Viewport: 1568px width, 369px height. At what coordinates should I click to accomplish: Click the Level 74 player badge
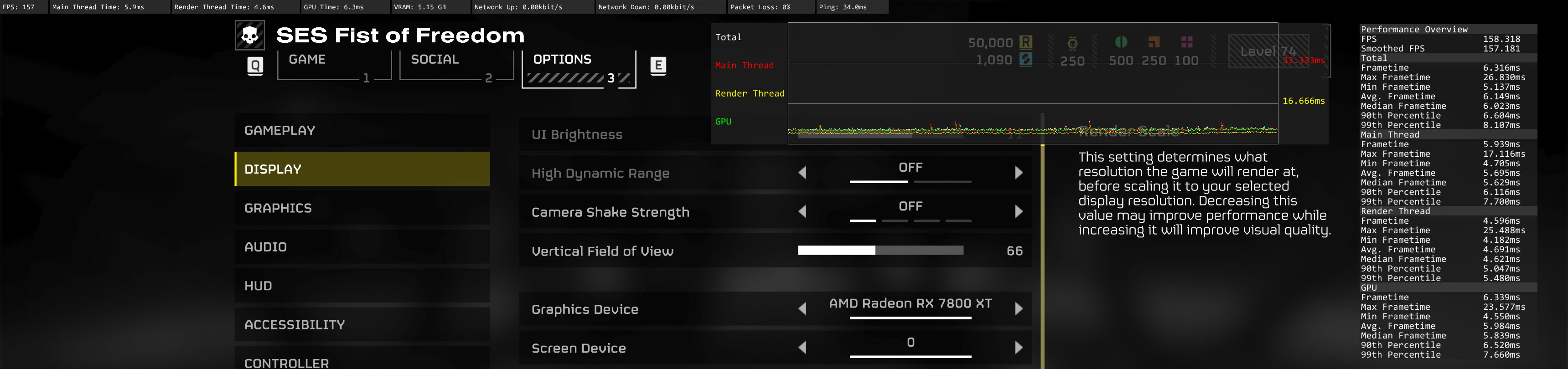coord(1268,51)
